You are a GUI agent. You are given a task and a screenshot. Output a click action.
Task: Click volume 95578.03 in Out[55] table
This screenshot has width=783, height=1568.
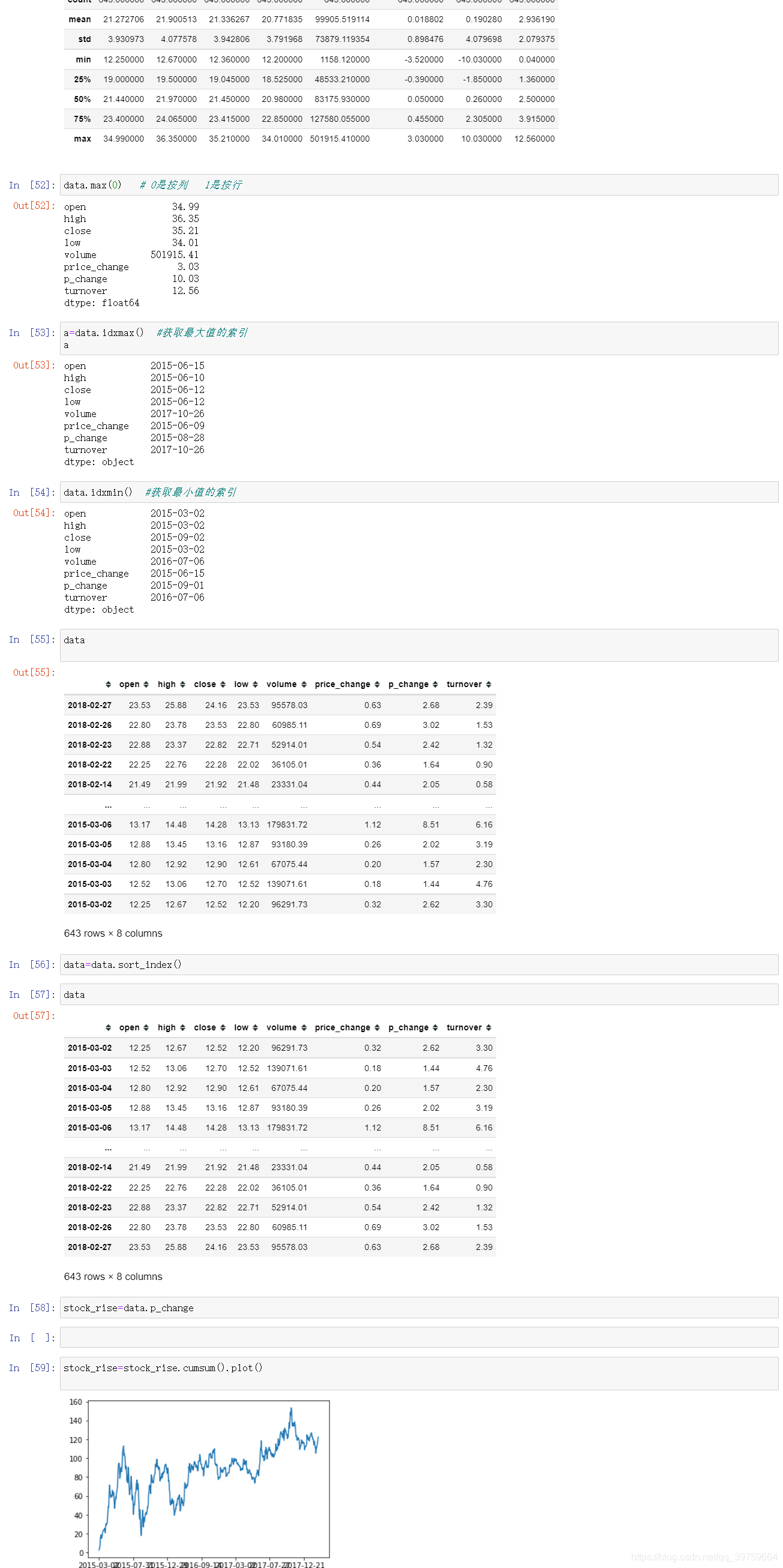tap(289, 705)
